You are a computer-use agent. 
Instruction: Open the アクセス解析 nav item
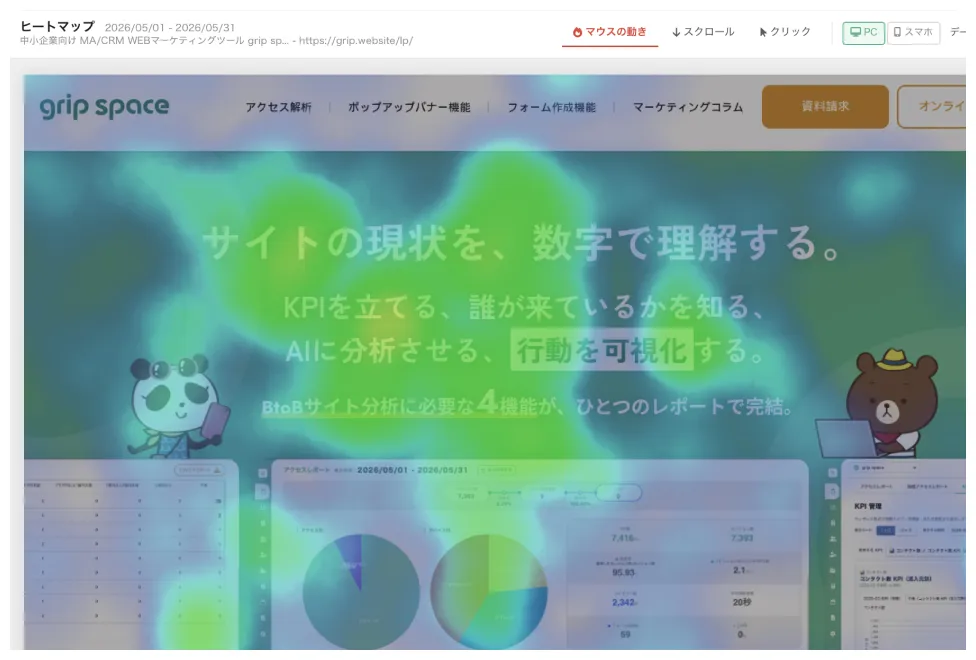pyautogui.click(x=278, y=107)
